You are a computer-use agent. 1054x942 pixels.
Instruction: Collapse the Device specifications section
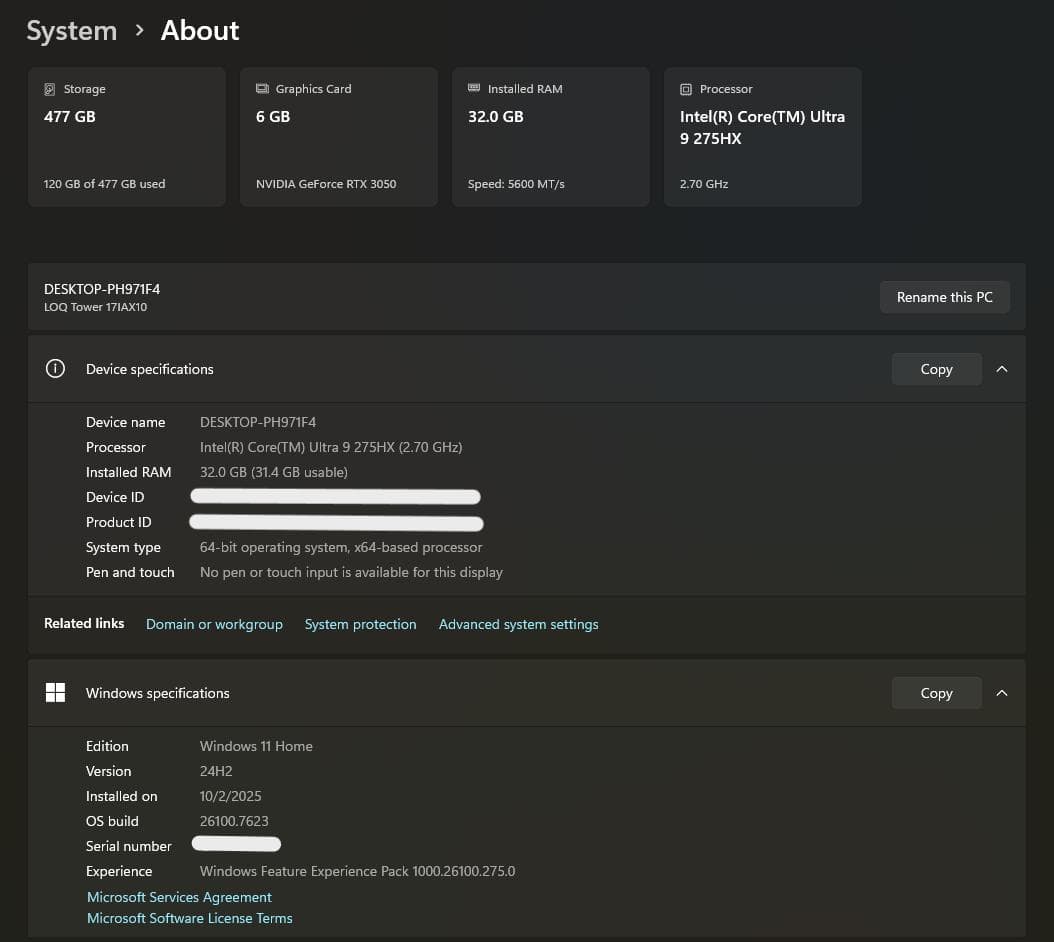coord(1002,369)
